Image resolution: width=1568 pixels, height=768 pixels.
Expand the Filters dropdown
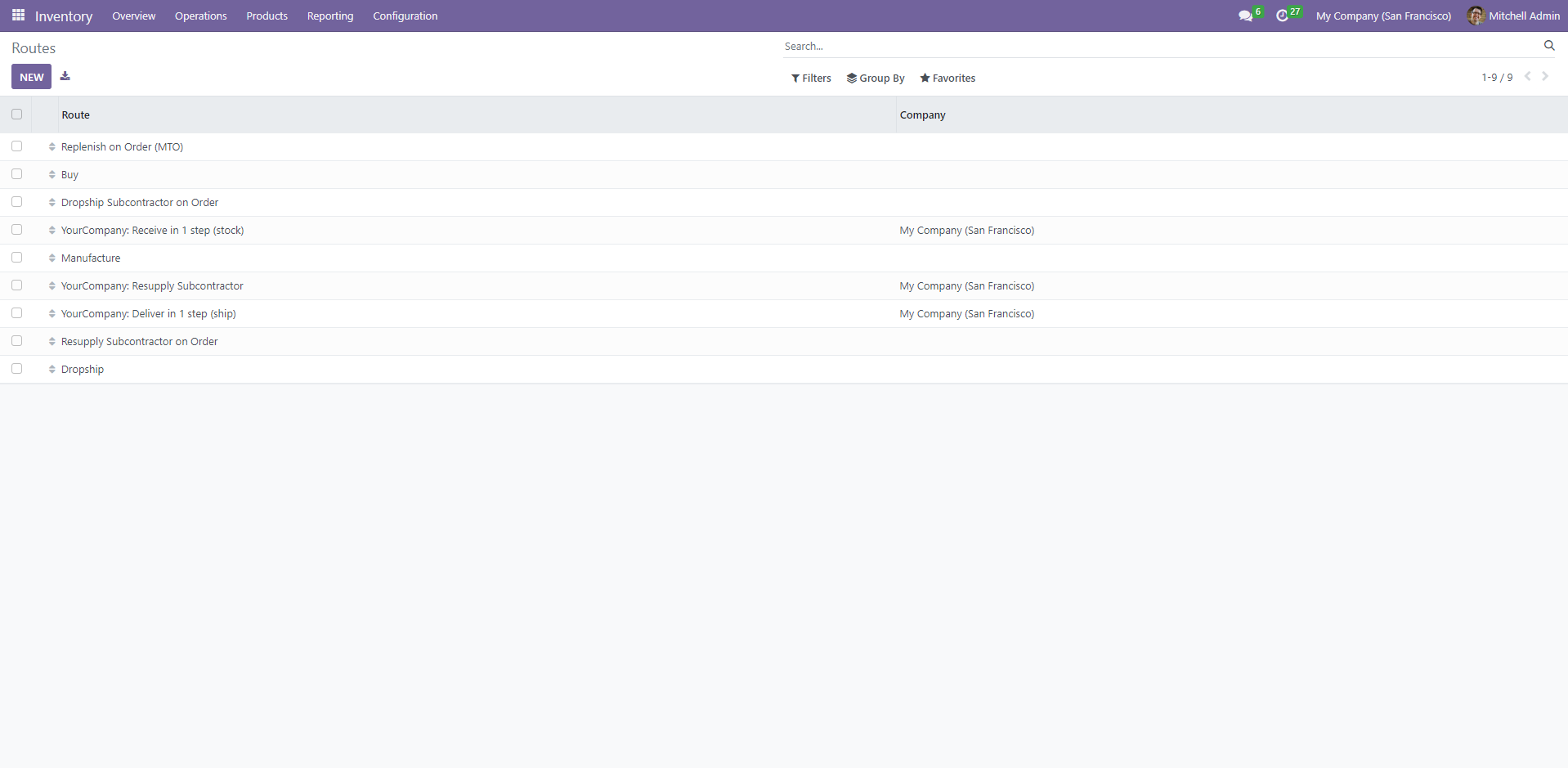(x=811, y=79)
